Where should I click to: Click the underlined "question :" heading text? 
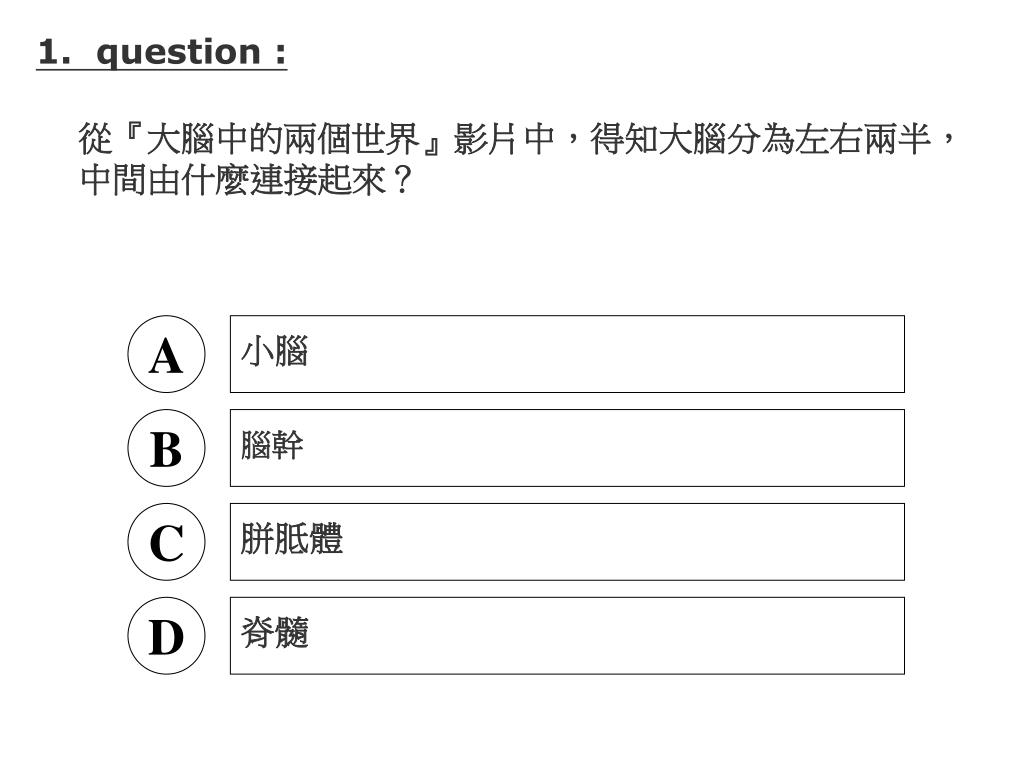191,52
